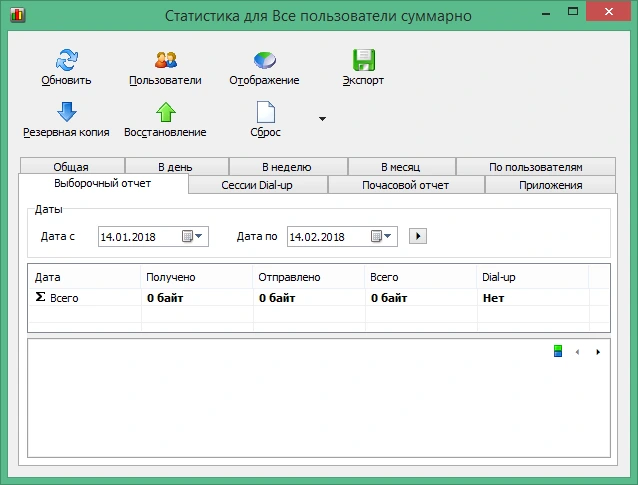Switch to the Общая tab

[x=72, y=166]
